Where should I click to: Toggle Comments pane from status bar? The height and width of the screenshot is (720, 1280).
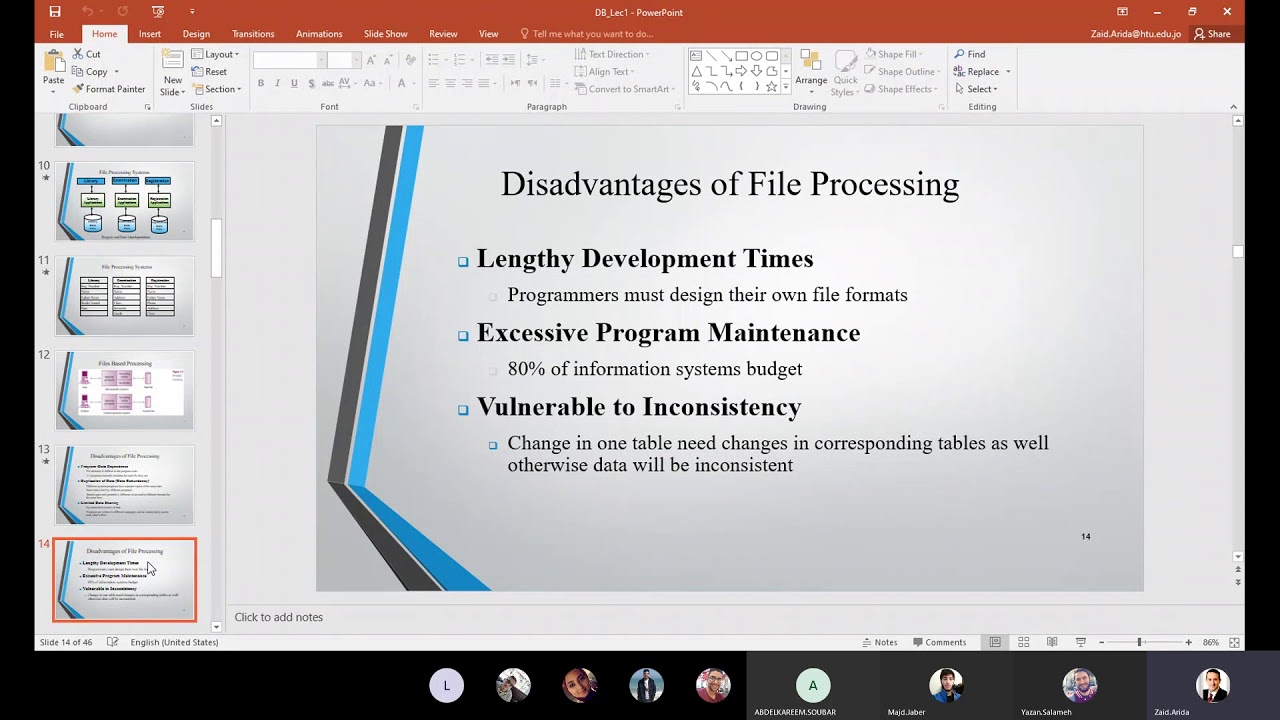938,642
